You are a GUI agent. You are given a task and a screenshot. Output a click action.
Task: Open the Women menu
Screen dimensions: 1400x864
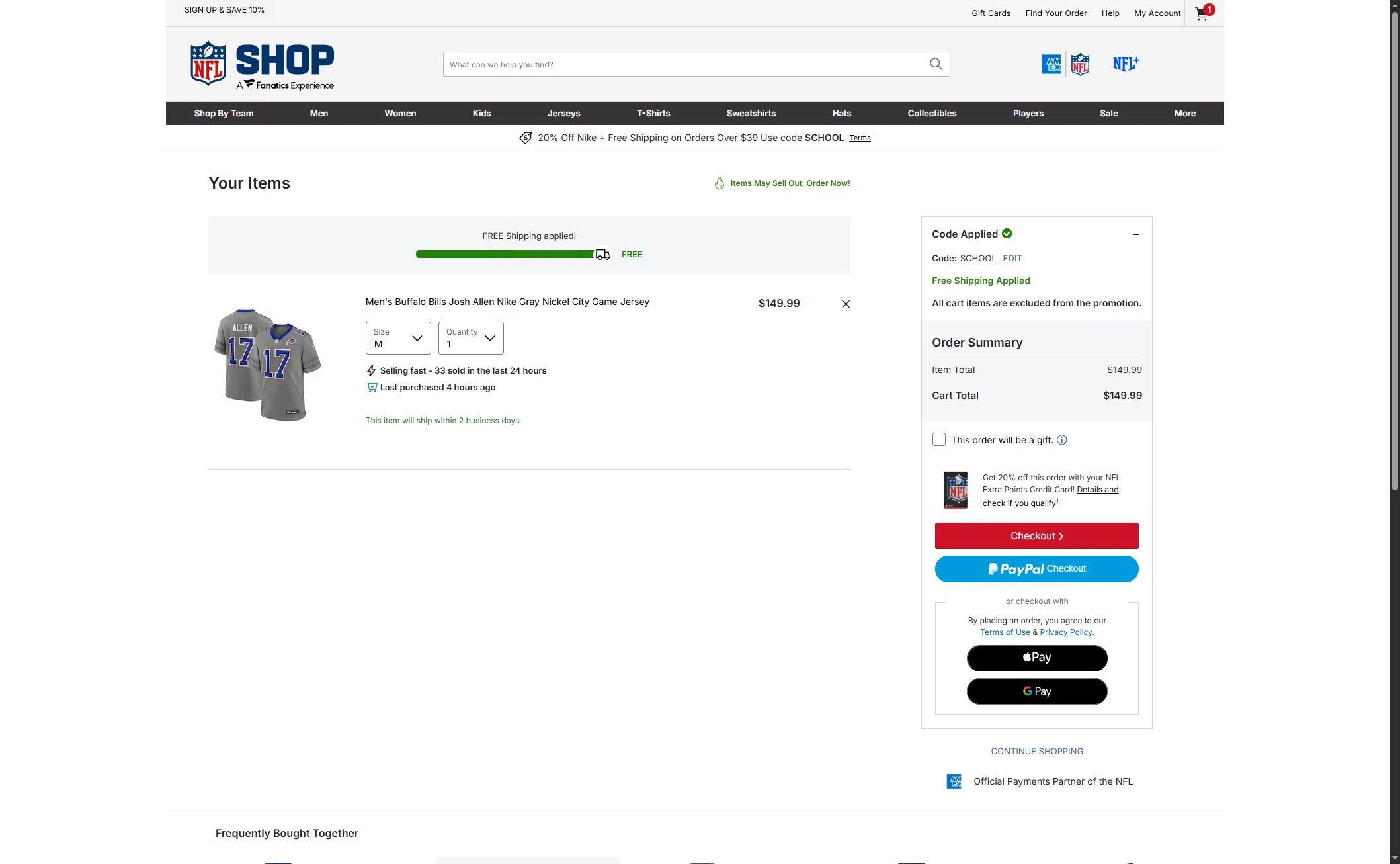click(400, 113)
